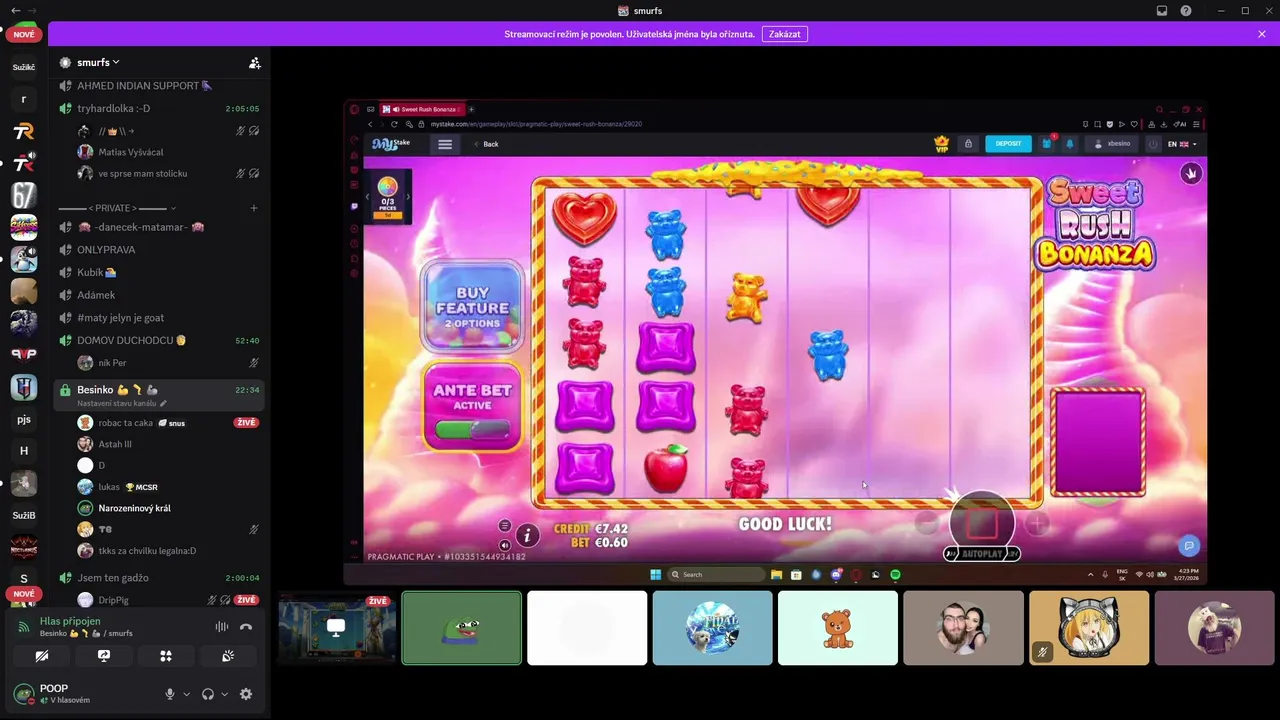Open slot info 'i' button
The image size is (1280, 720).
[527, 536]
